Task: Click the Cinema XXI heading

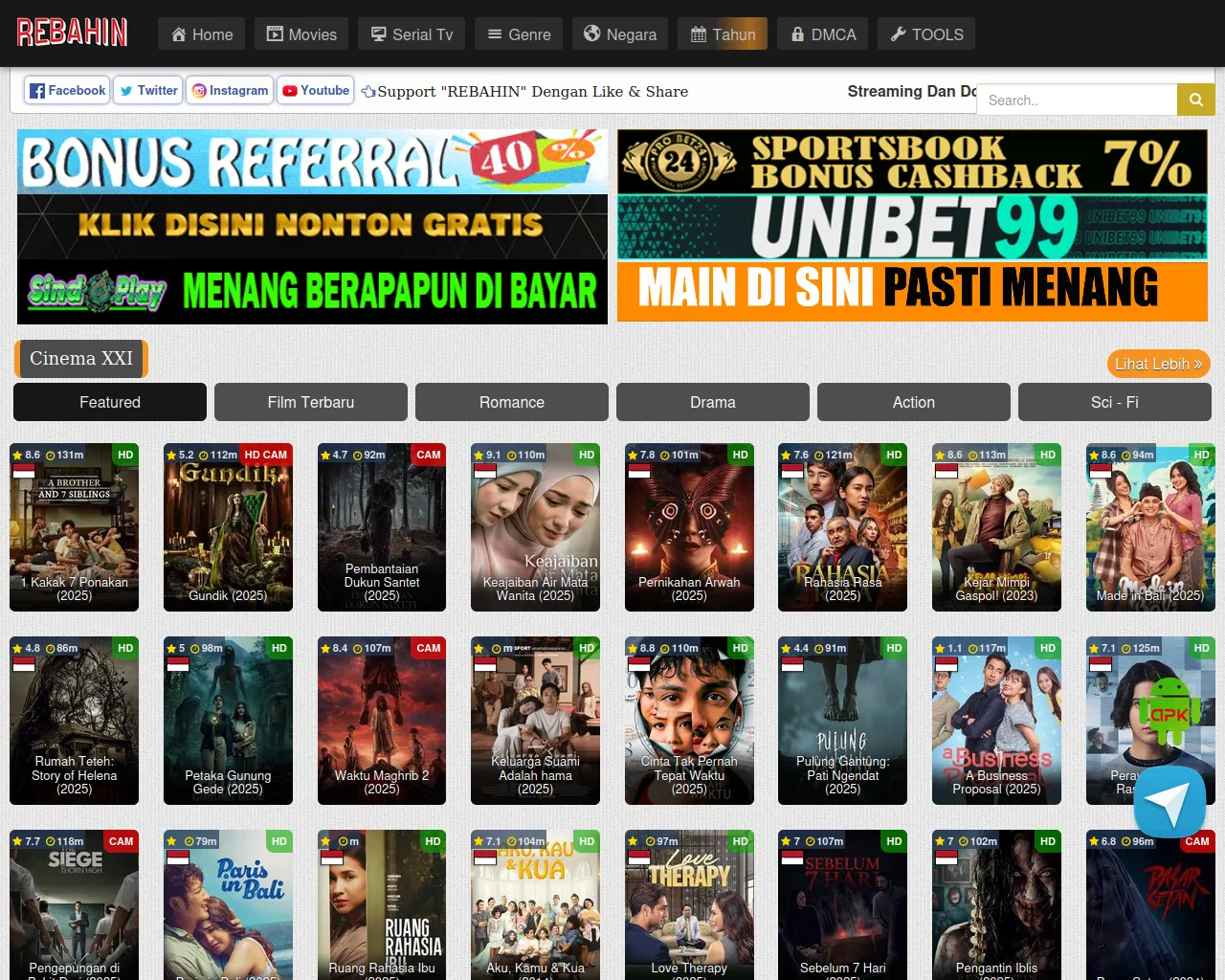Action: coord(81,359)
